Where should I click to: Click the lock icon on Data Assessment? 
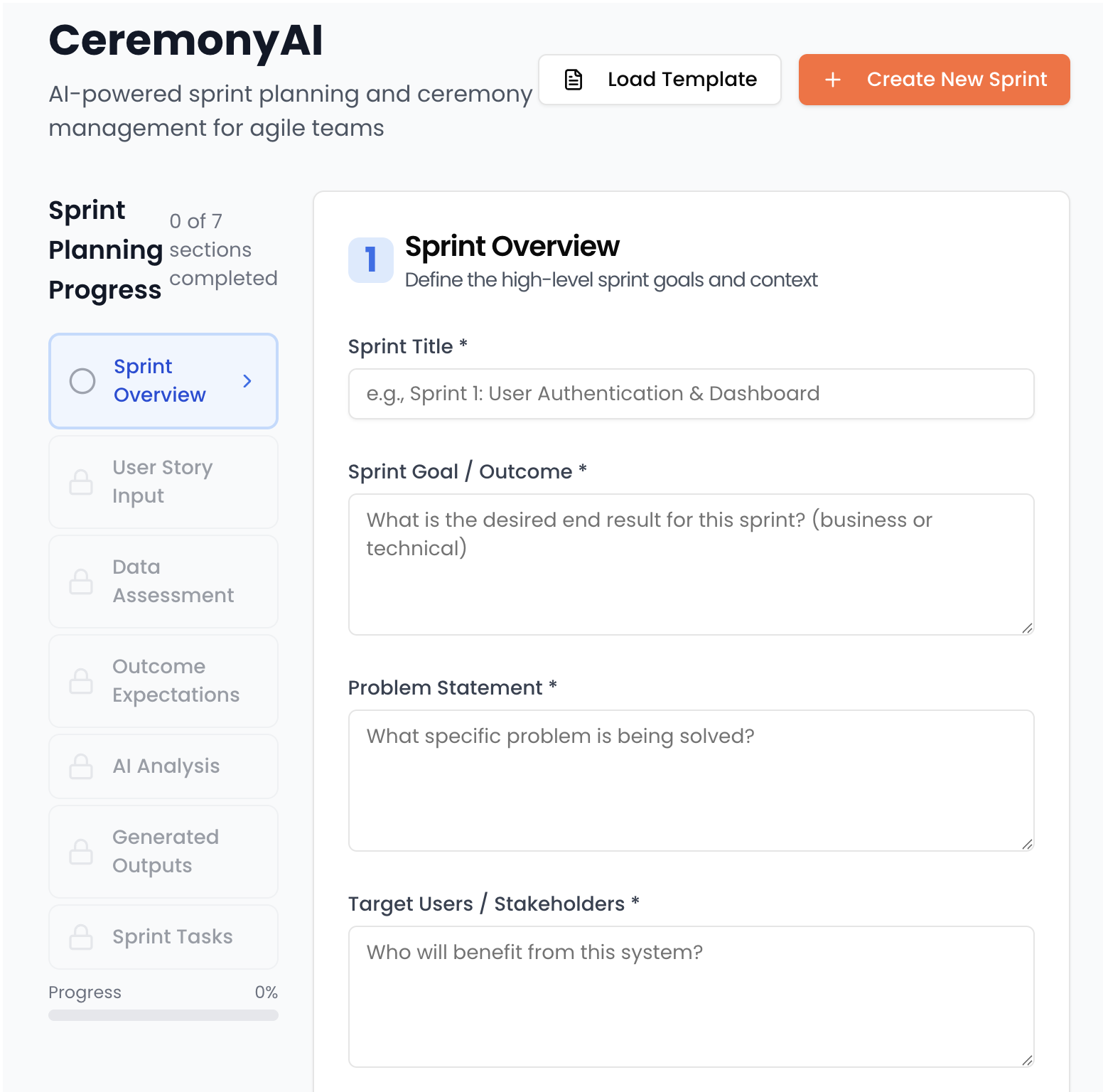(82, 582)
